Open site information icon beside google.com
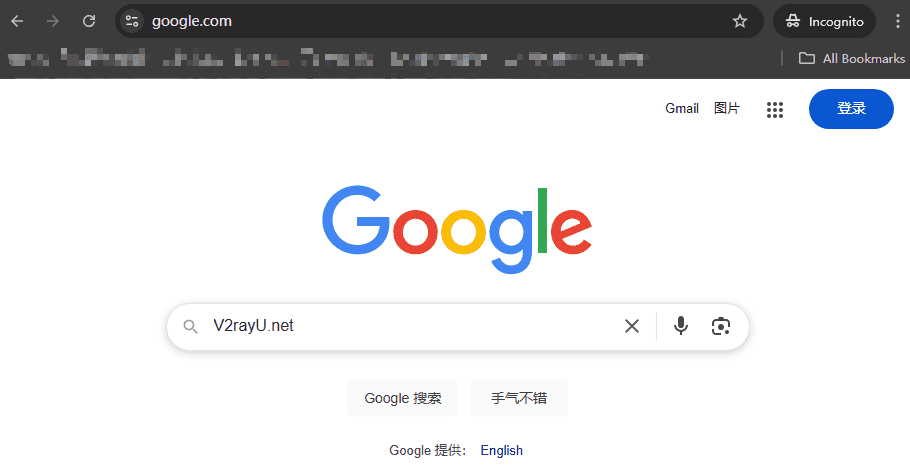Viewport: 910px width, 476px height. click(x=132, y=21)
